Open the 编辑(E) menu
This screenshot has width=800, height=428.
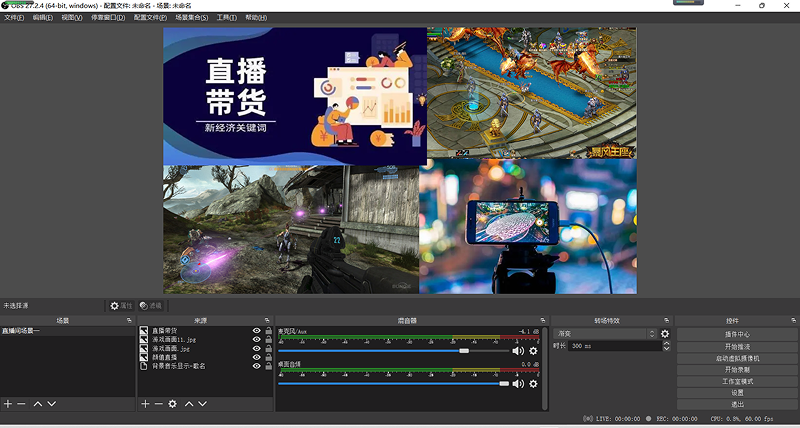point(43,17)
